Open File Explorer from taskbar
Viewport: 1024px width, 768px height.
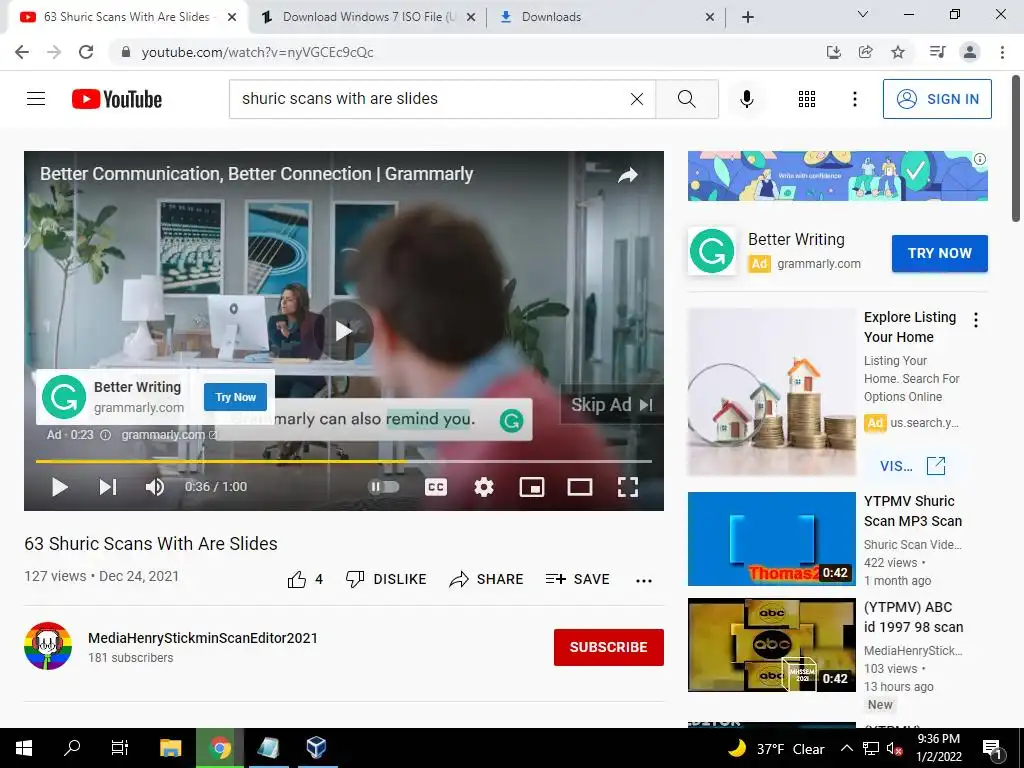tap(170, 748)
